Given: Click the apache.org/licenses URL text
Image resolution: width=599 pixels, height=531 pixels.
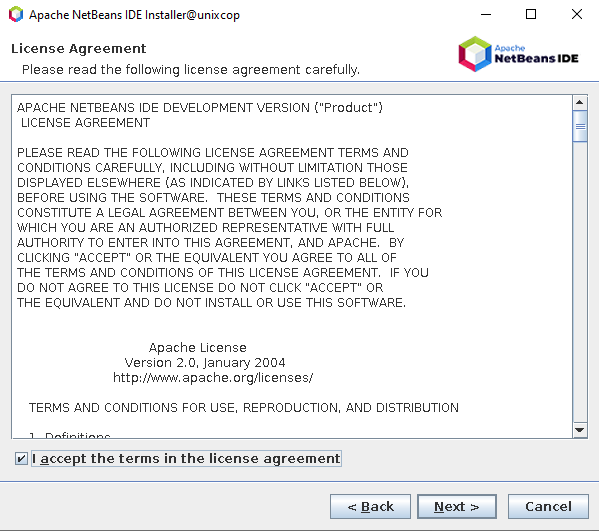Looking at the screenshot, I should (x=213, y=377).
